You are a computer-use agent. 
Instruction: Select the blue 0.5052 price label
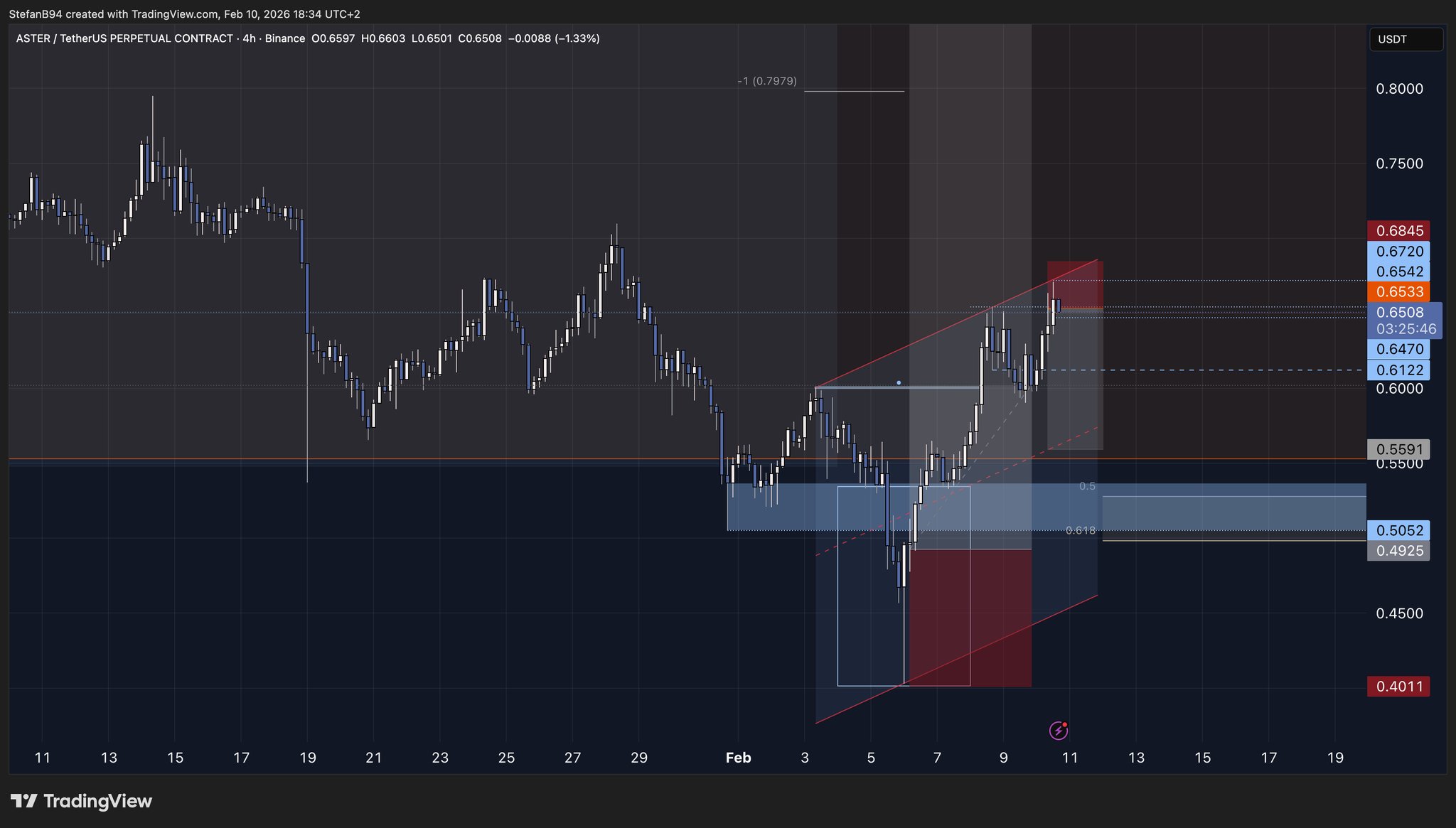coord(1398,530)
